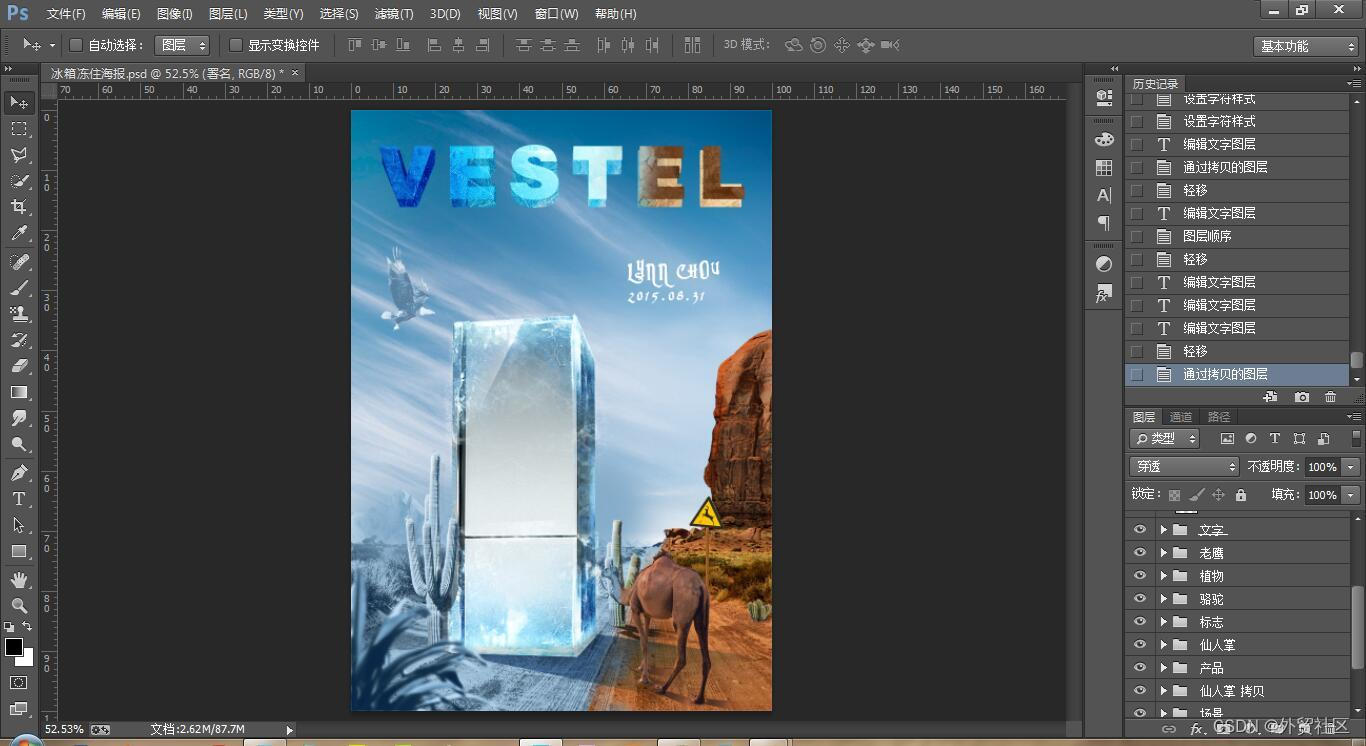This screenshot has height=746, width=1366.
Task: Open the Styles fx panel icon
Action: (x=1104, y=294)
